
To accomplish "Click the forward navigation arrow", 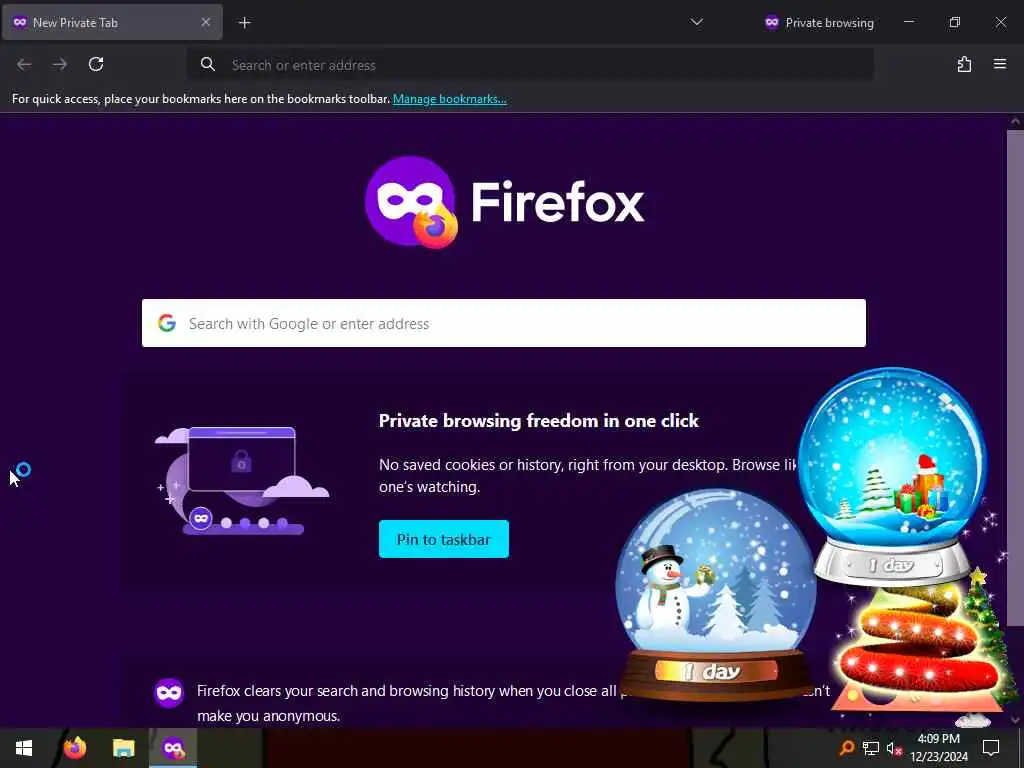I will pos(60,64).
